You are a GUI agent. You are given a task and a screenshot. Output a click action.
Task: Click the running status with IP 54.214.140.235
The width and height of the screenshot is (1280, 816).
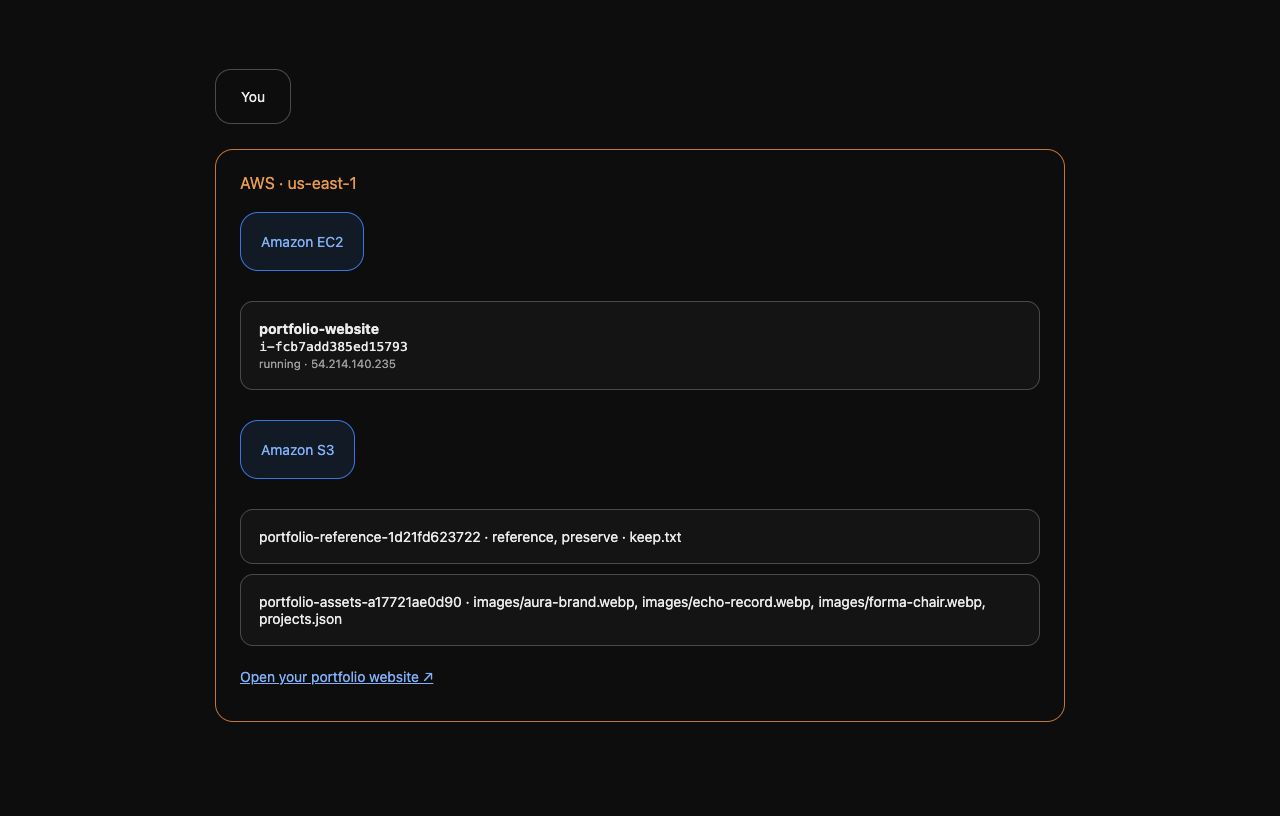(327, 364)
